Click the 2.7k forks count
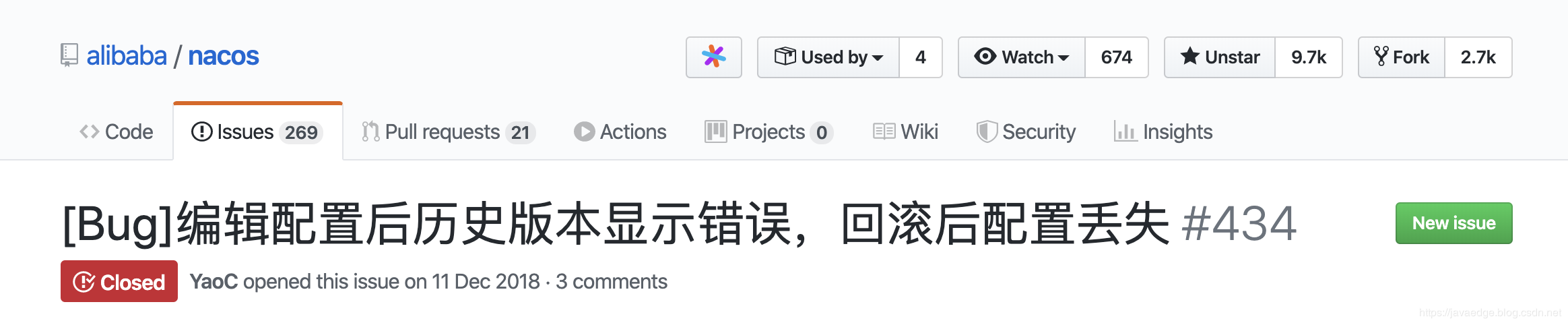The height and width of the screenshot is (325, 1568). point(1478,57)
